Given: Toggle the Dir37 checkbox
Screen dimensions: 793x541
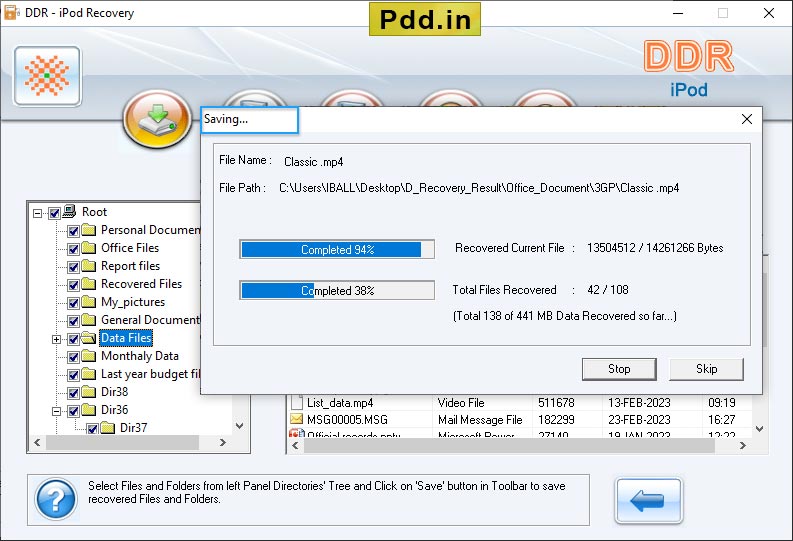Looking at the screenshot, I should 92,429.
